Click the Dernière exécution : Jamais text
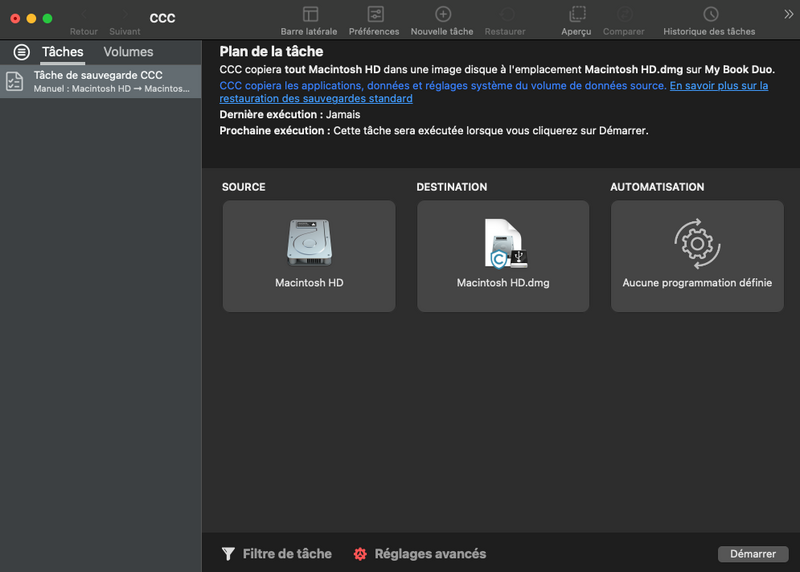The image size is (800, 572). pyautogui.click(x=290, y=114)
